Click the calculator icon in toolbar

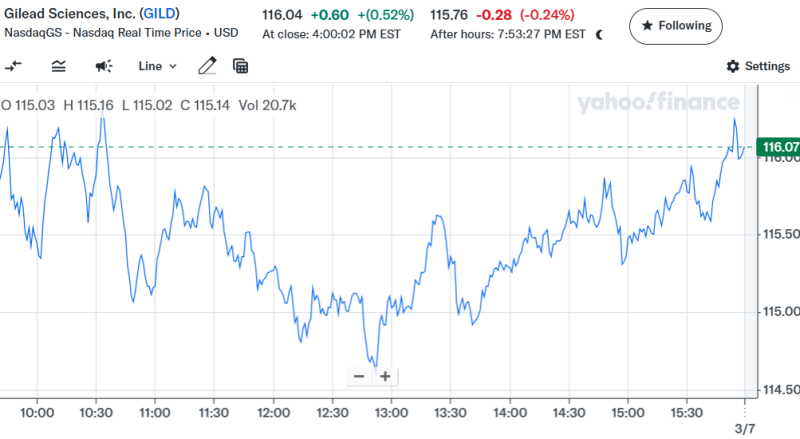pyautogui.click(x=240, y=66)
